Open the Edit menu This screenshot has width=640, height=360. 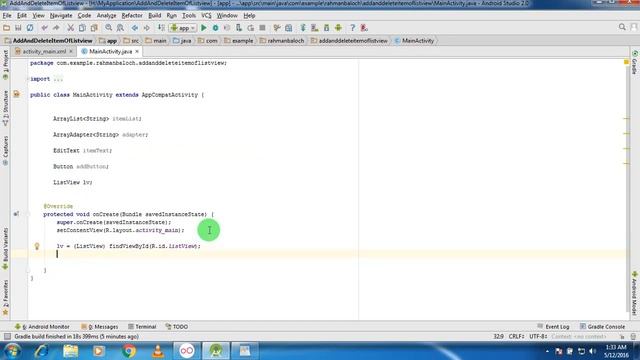click(x=22, y=16)
